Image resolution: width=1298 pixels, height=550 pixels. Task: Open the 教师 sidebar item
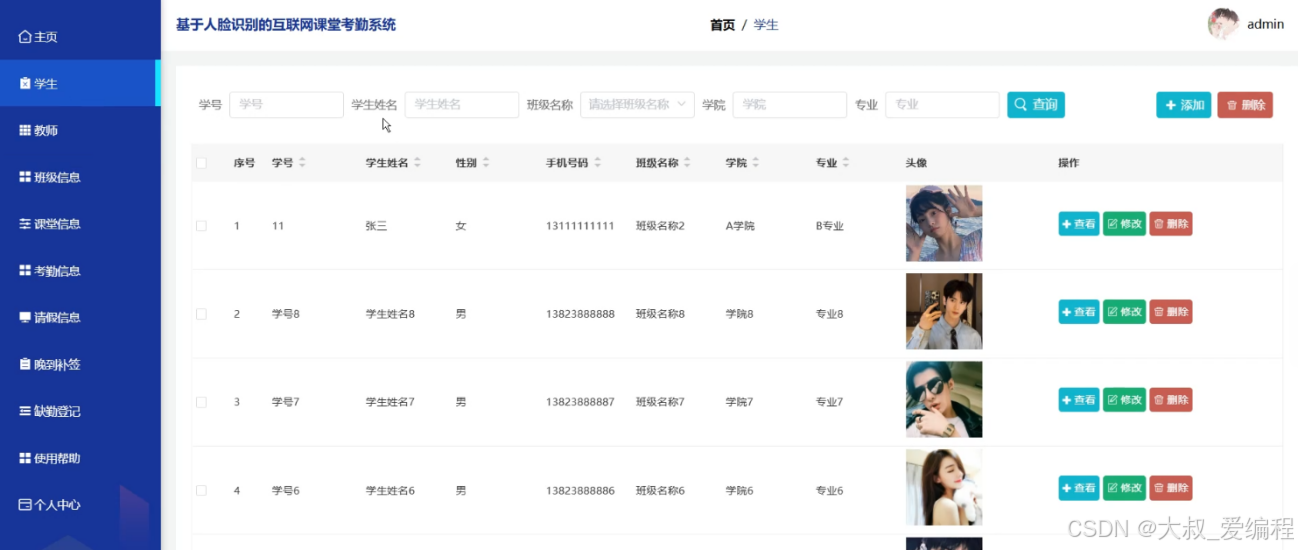point(78,131)
